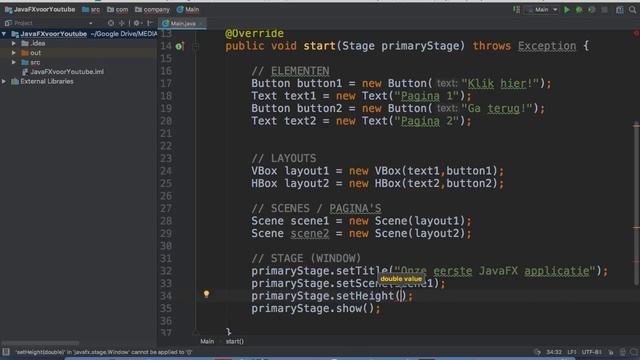
Task: Click the 34:22 line-column indicator
Action: (554, 352)
